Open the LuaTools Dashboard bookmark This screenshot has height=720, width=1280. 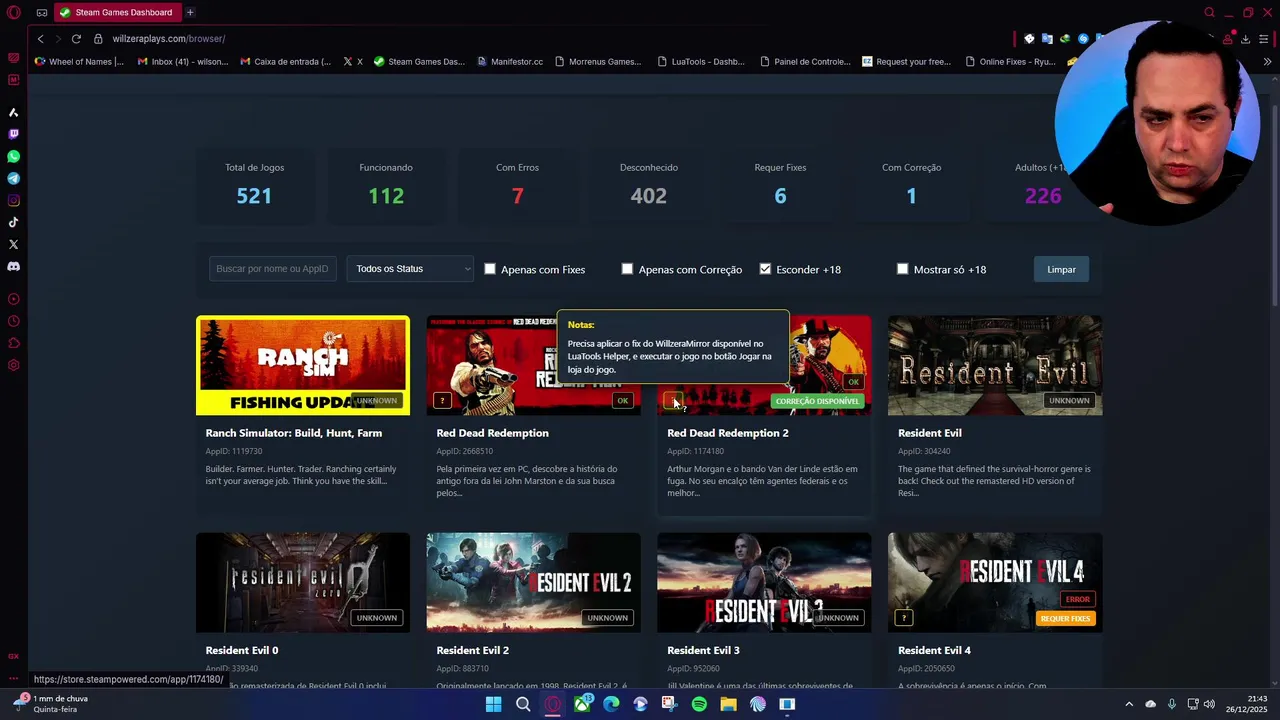point(701,61)
